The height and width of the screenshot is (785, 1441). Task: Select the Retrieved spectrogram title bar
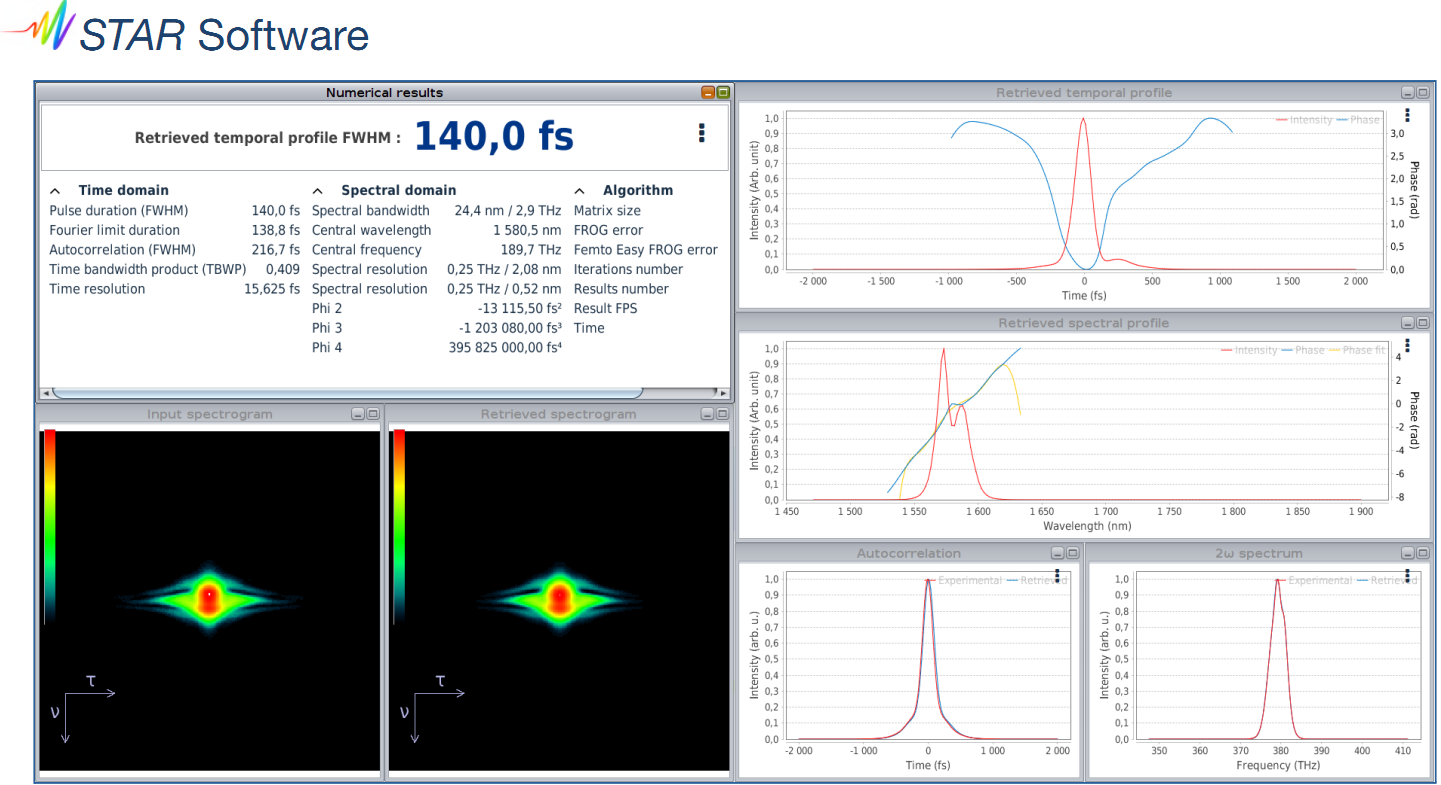click(558, 414)
